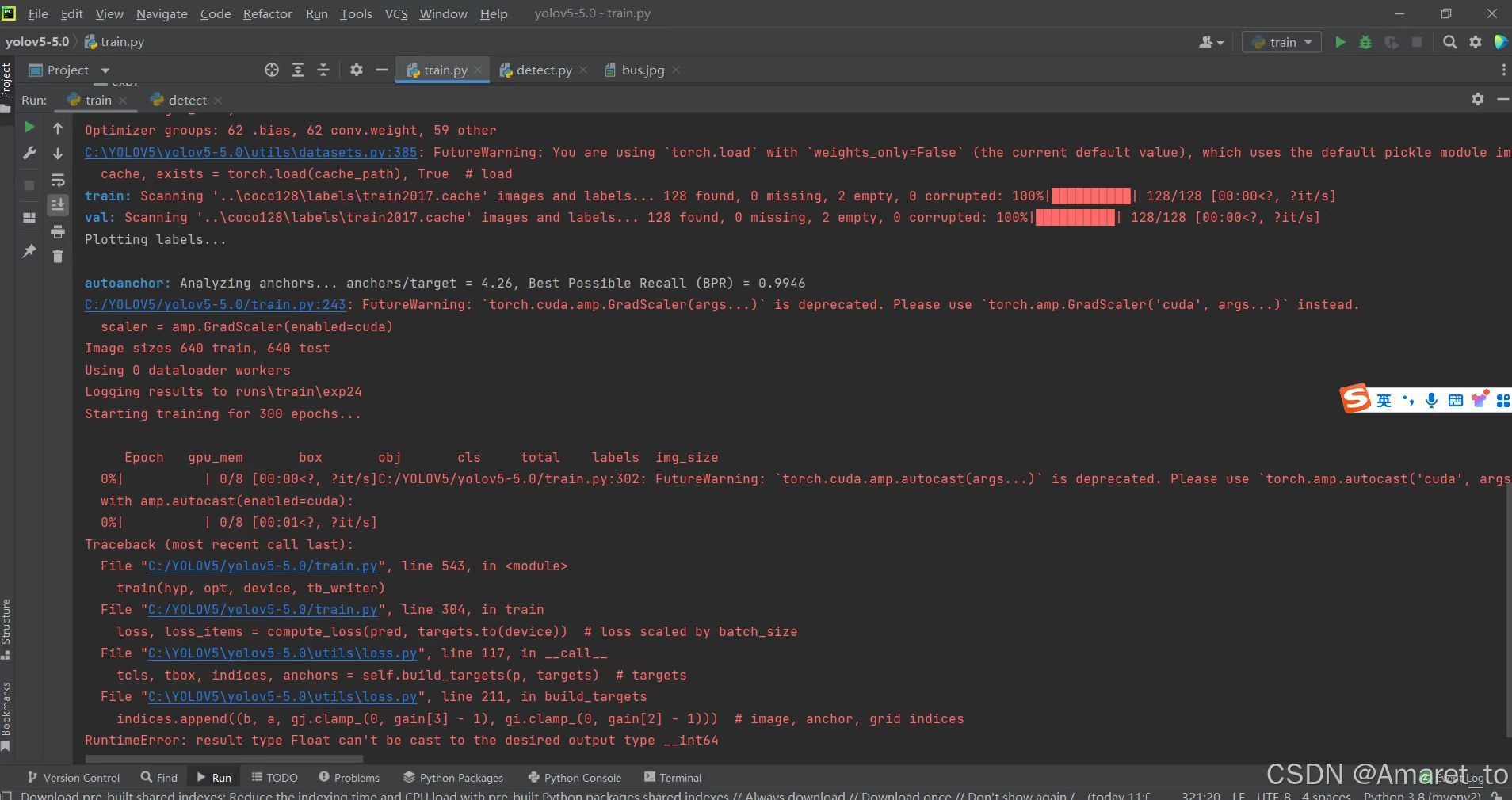Open the Bookmarks side panel
Image resolution: width=1512 pixels, height=800 pixels.
click(x=6, y=716)
